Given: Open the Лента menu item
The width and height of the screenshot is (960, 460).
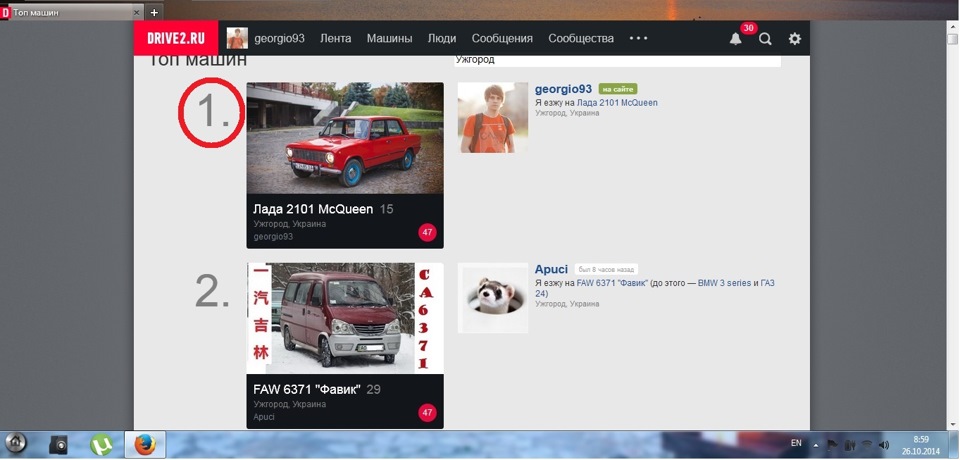Looking at the screenshot, I should point(336,38).
